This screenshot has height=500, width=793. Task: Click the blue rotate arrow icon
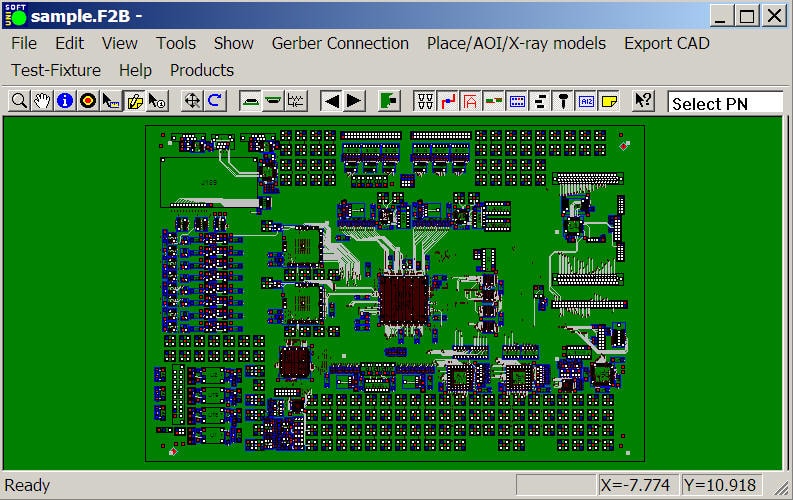pyautogui.click(x=215, y=101)
